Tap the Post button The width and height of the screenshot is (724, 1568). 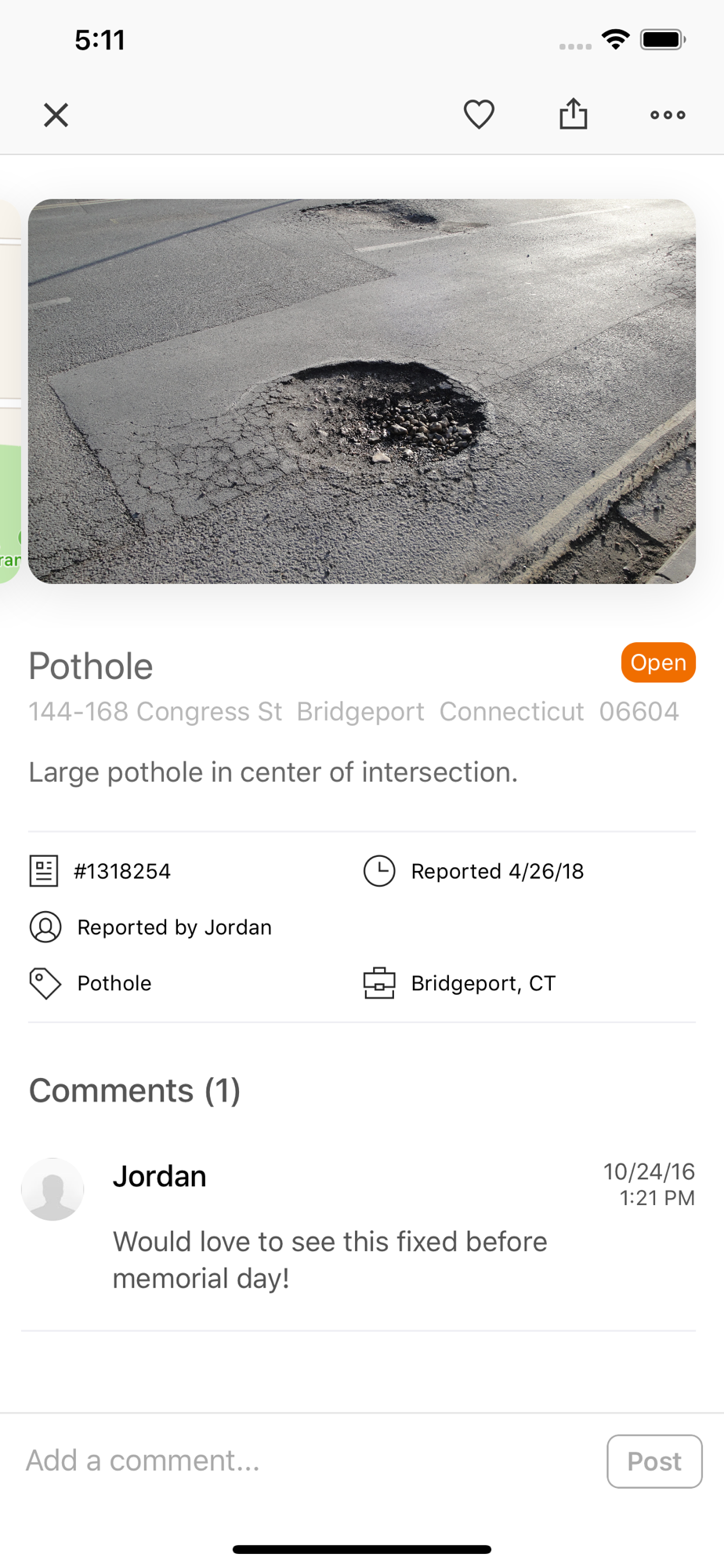coord(654,1461)
